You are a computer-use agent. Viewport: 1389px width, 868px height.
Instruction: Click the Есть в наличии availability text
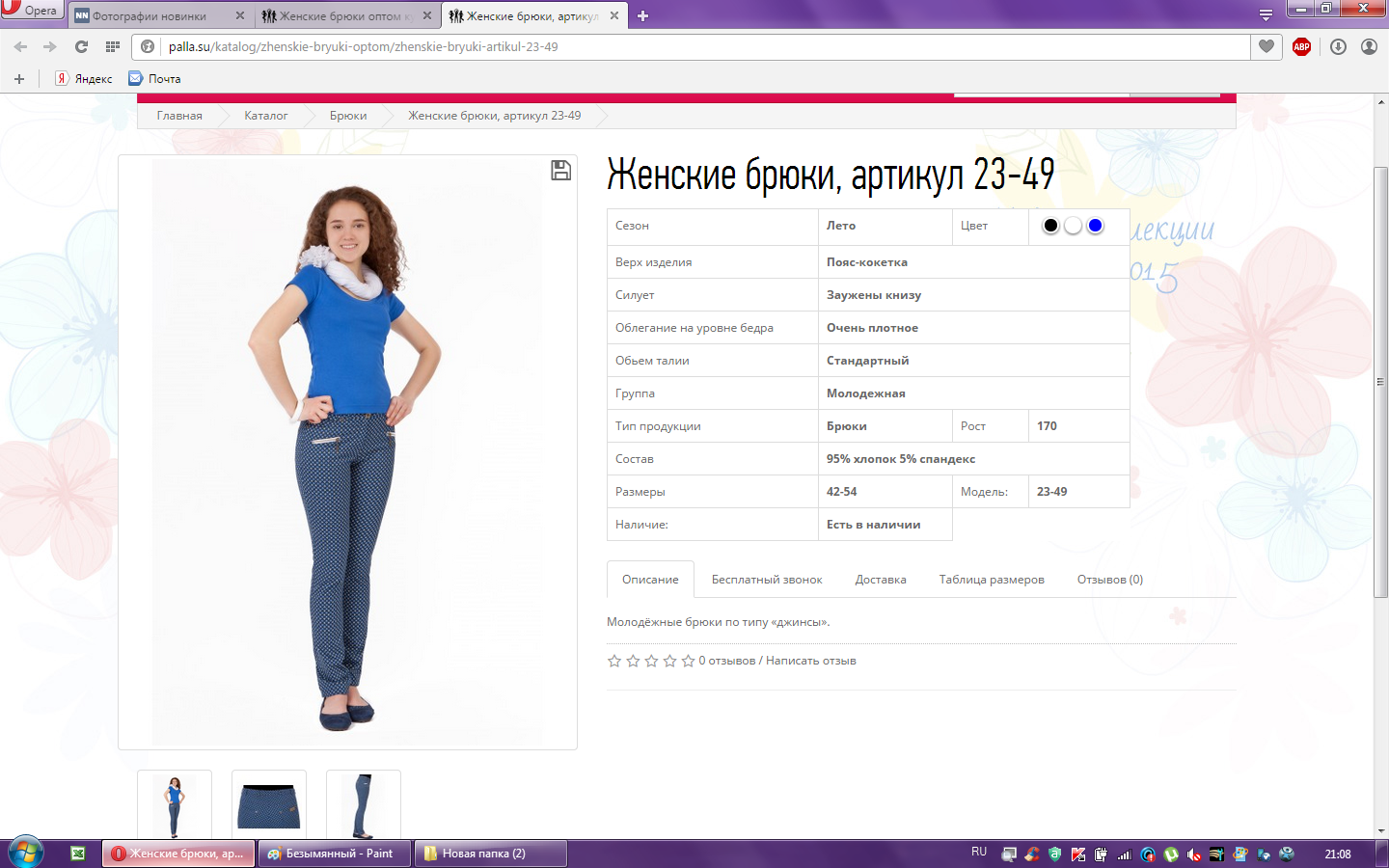[x=874, y=525]
